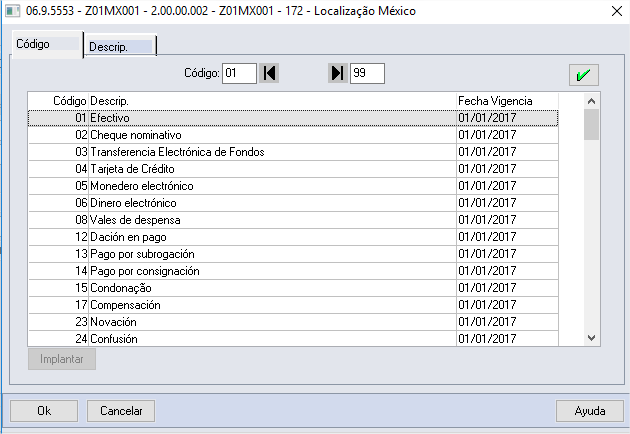The height and width of the screenshot is (434, 630).
Task: Click the first-record navigation arrow icon
Action: (x=269, y=74)
